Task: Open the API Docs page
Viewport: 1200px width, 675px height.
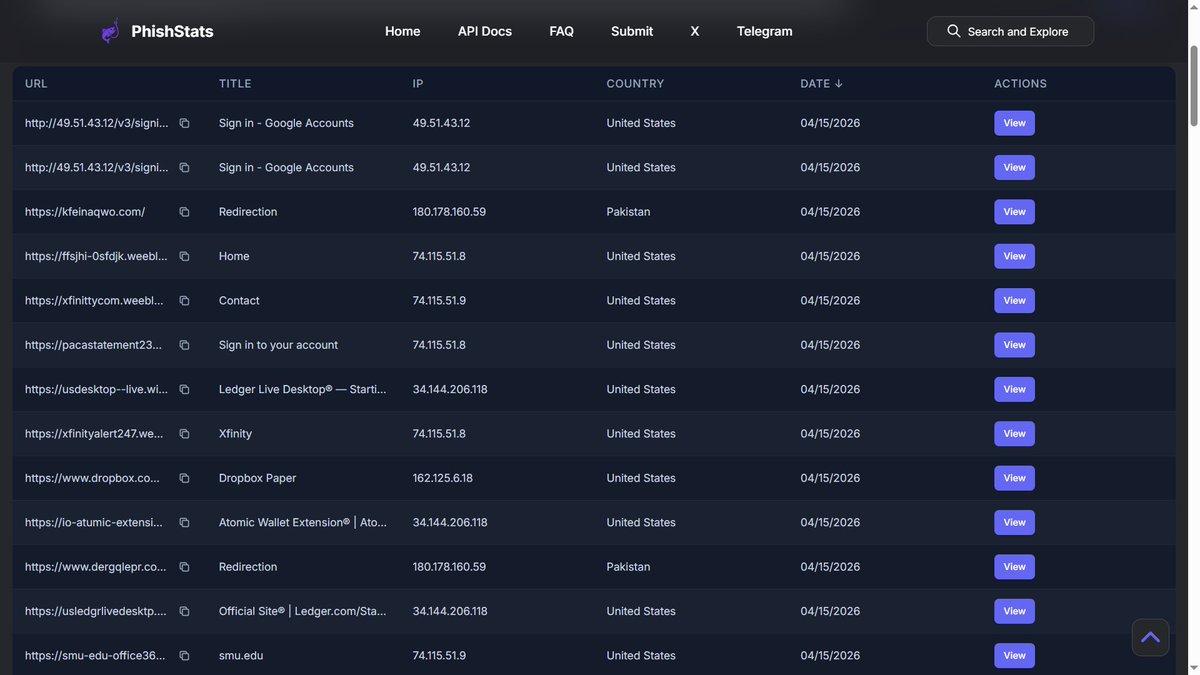Action: tap(485, 31)
